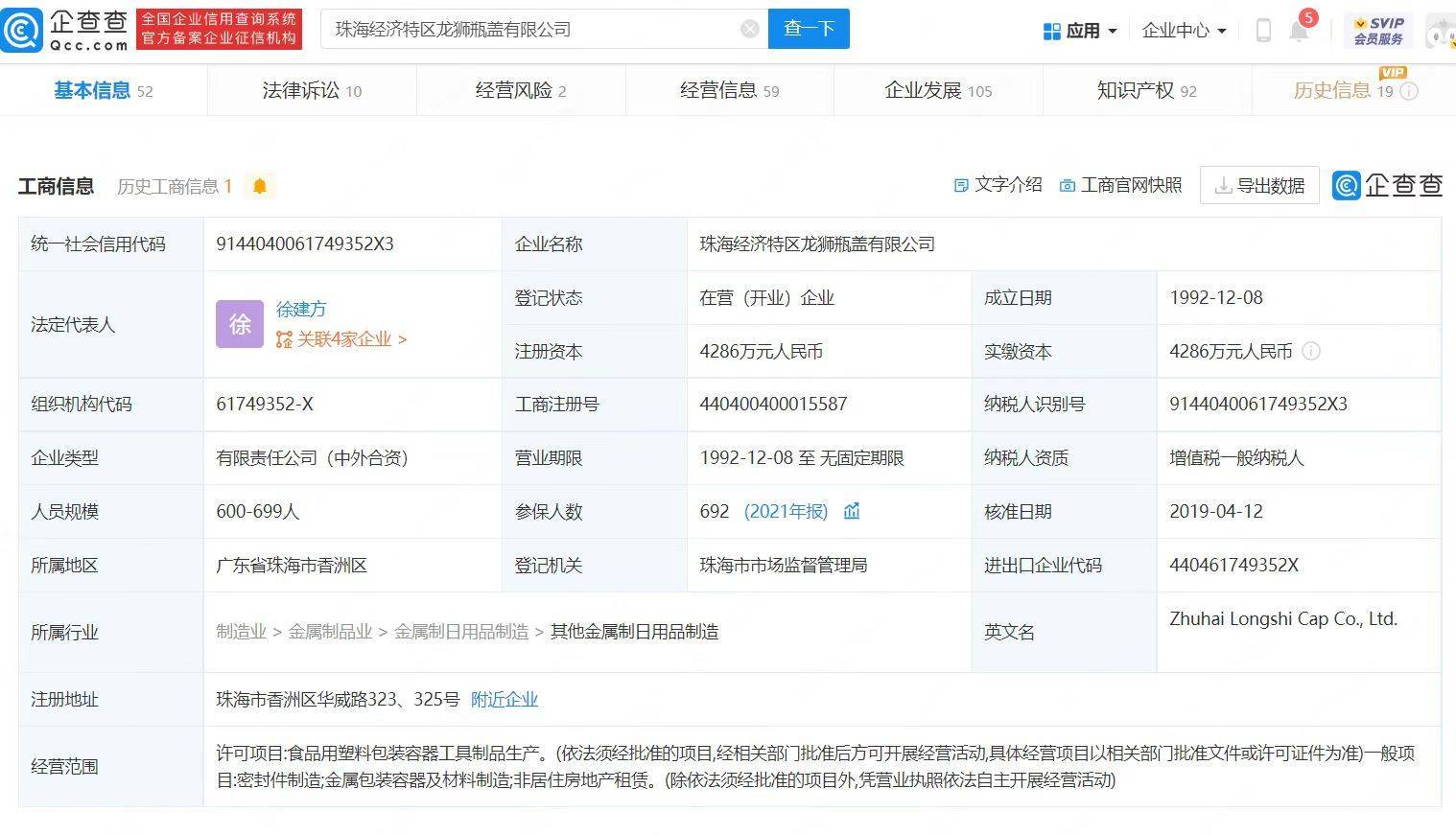The width and height of the screenshot is (1456, 835).
Task: Open 工商官网快照
Action: (x=1120, y=185)
